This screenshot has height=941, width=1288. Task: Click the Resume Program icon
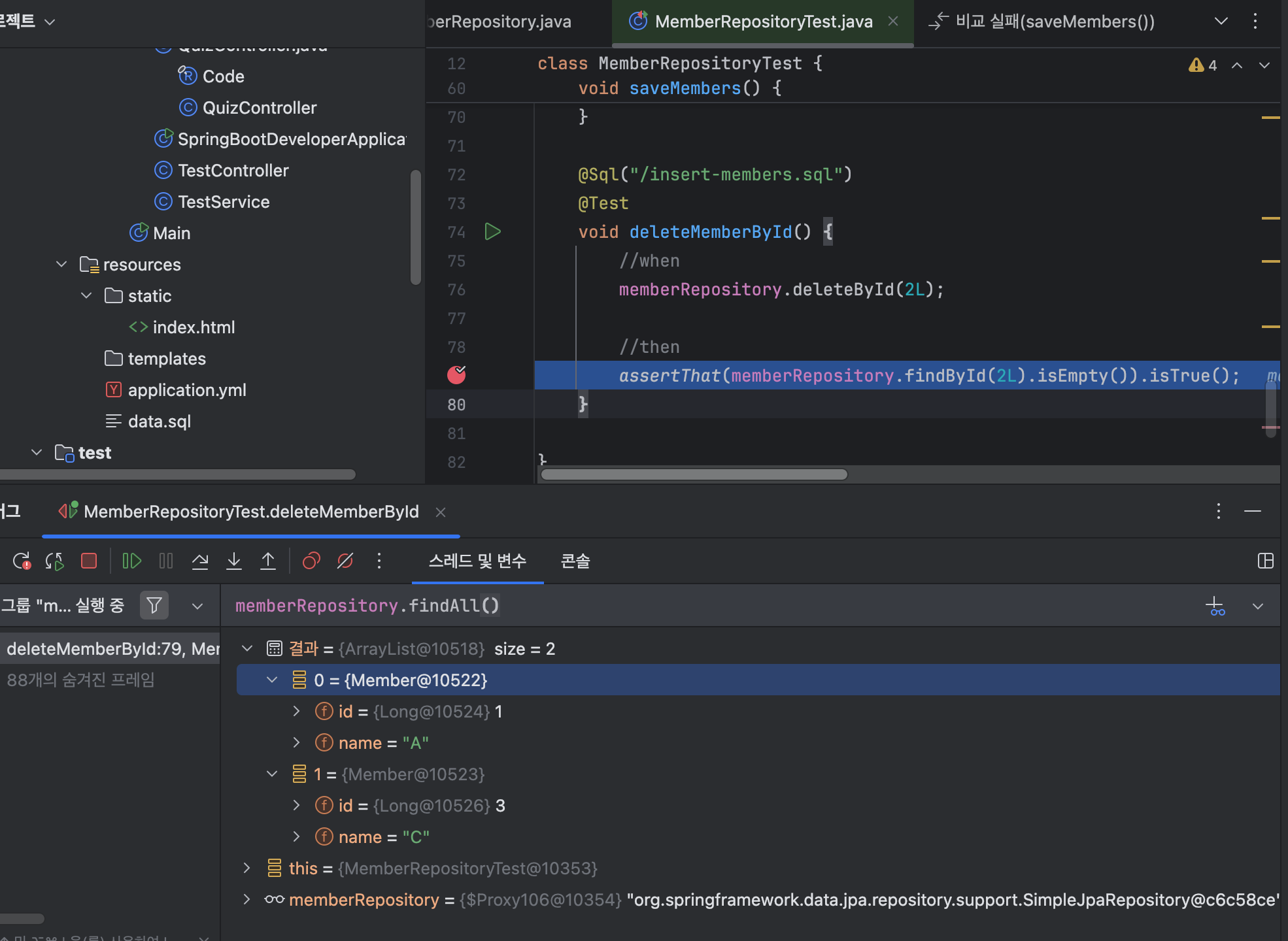tap(131, 561)
